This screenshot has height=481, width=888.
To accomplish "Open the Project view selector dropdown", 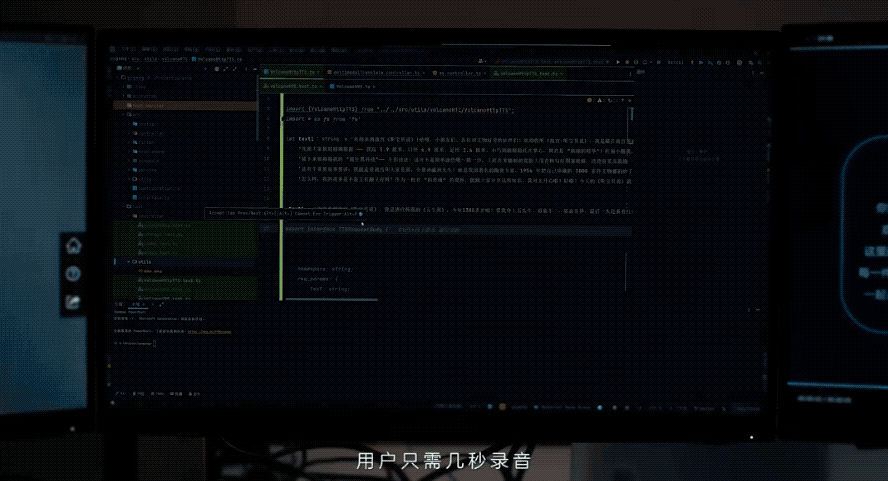I will (x=128, y=68).
